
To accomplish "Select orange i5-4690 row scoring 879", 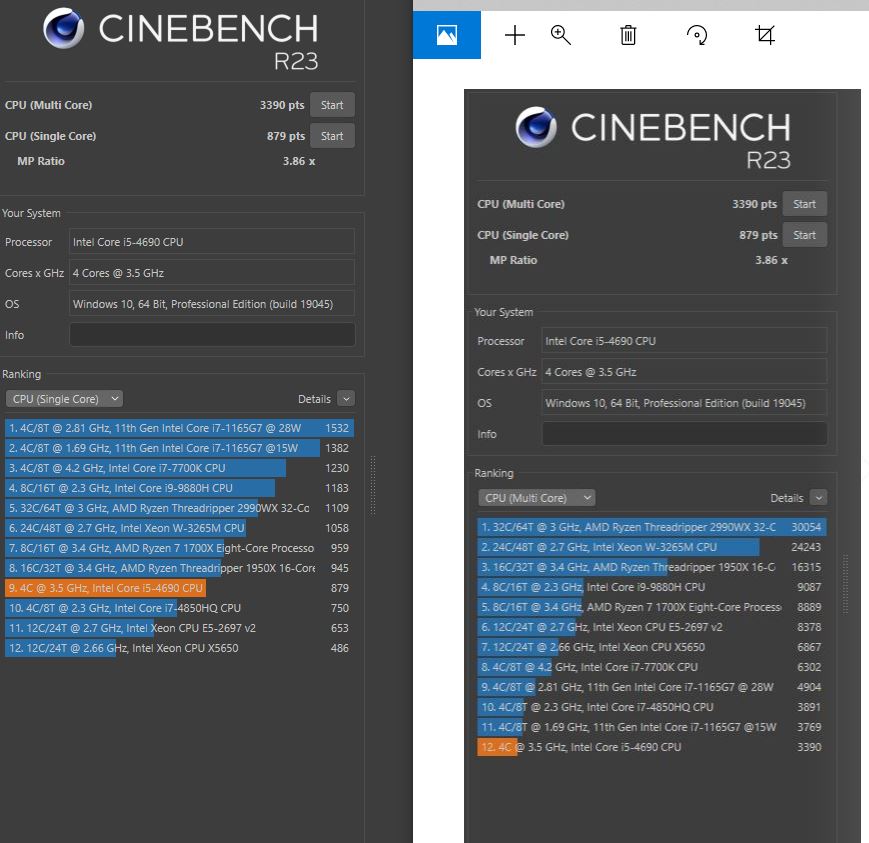I will point(180,587).
